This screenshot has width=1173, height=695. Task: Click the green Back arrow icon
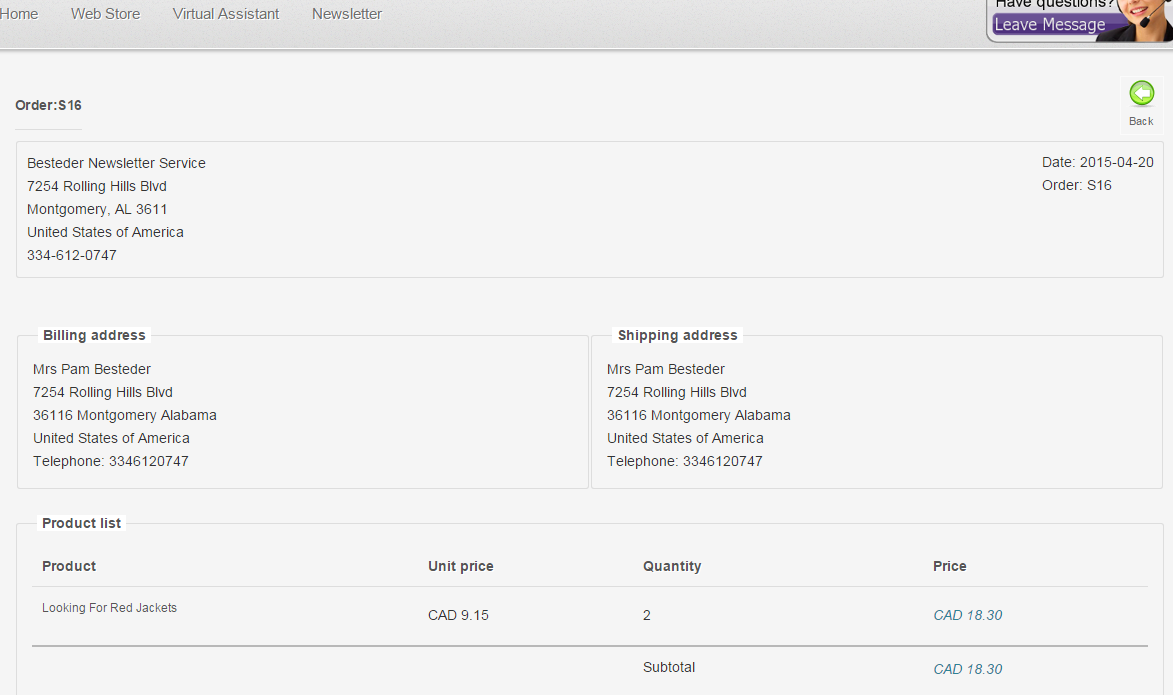(1142, 94)
